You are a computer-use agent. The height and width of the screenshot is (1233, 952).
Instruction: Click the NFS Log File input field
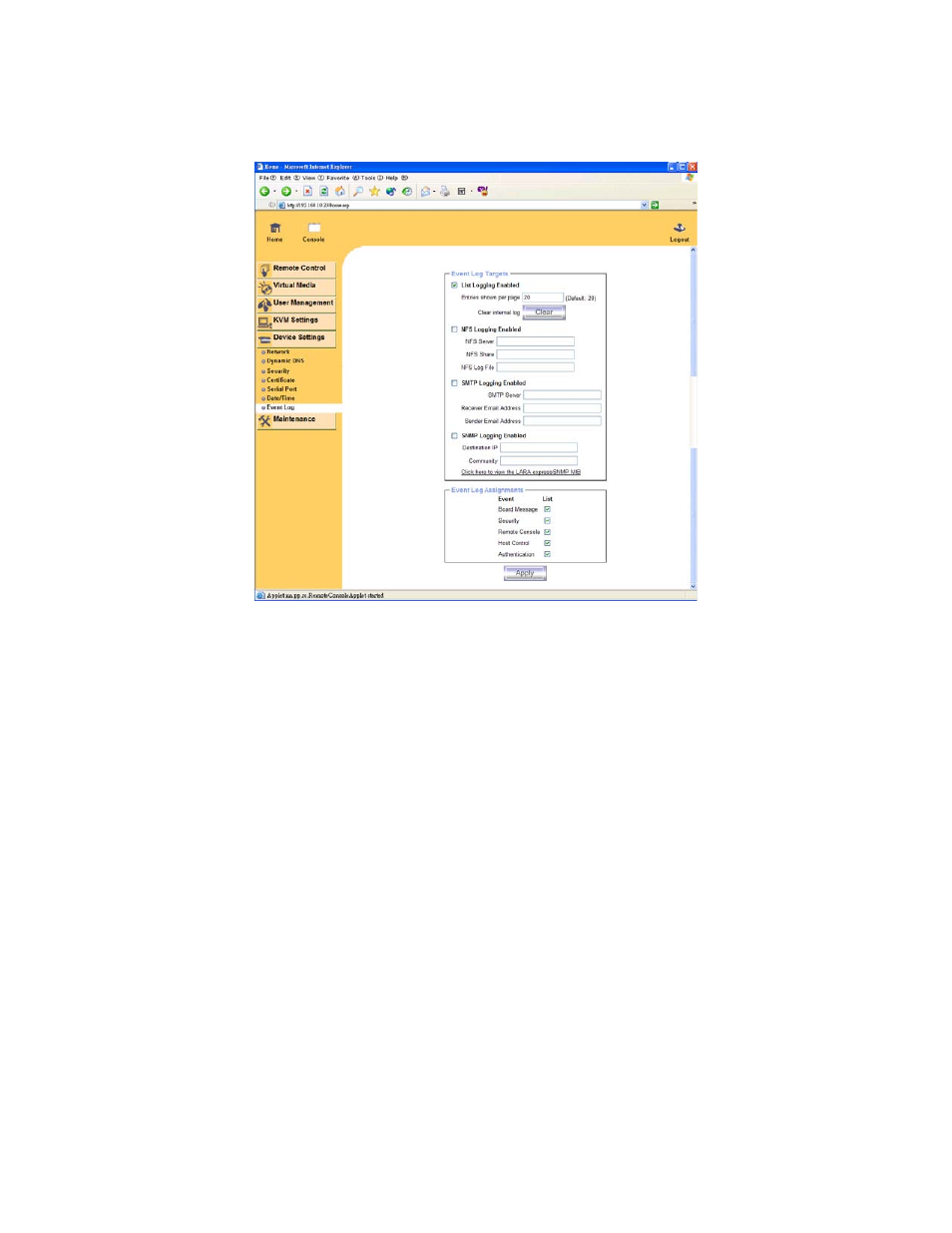pos(536,367)
